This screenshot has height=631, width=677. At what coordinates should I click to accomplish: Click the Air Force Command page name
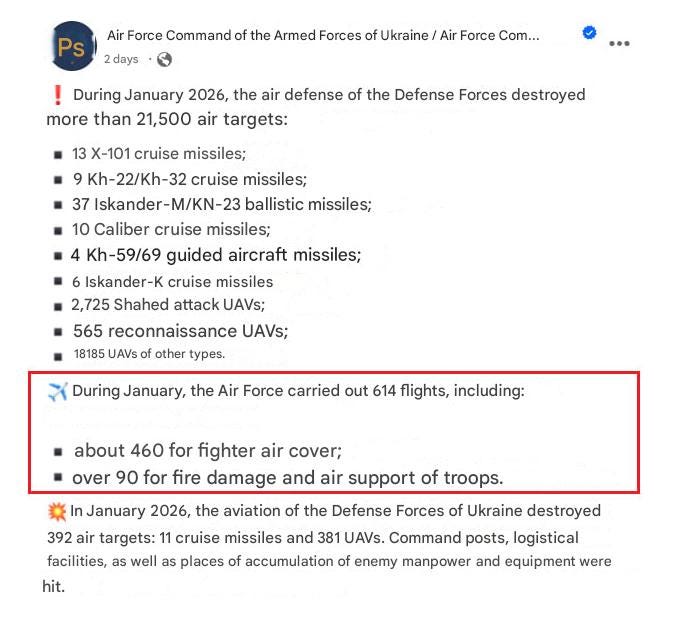[x=323, y=35]
